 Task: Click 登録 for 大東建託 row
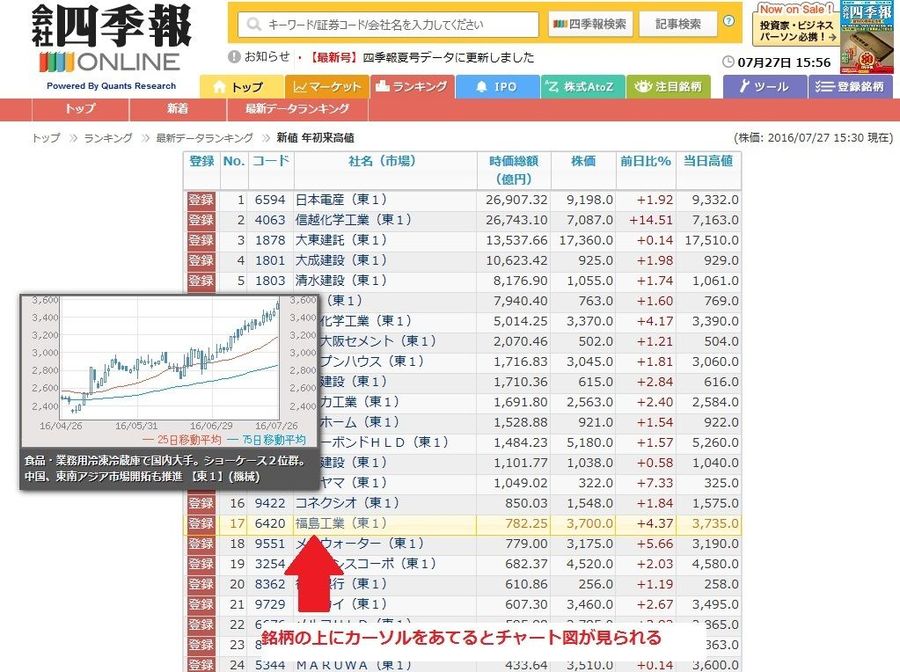click(201, 240)
